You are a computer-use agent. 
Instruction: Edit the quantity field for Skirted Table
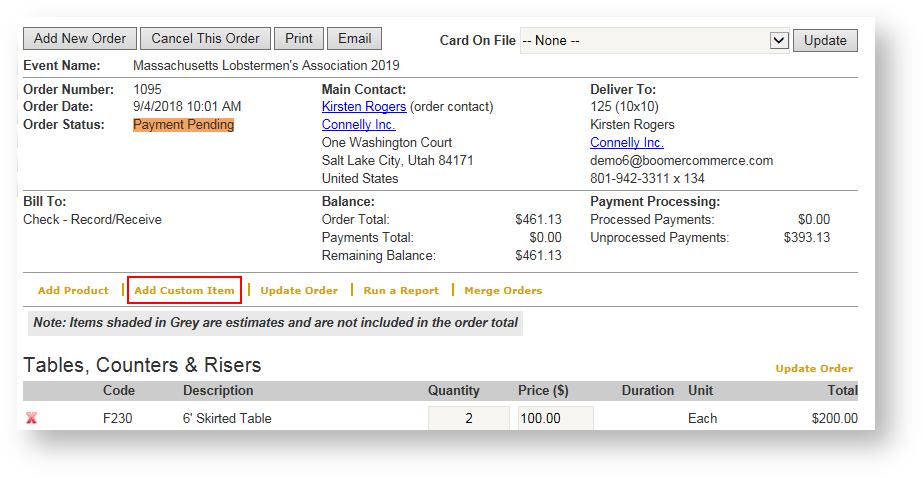pyautogui.click(x=468, y=418)
